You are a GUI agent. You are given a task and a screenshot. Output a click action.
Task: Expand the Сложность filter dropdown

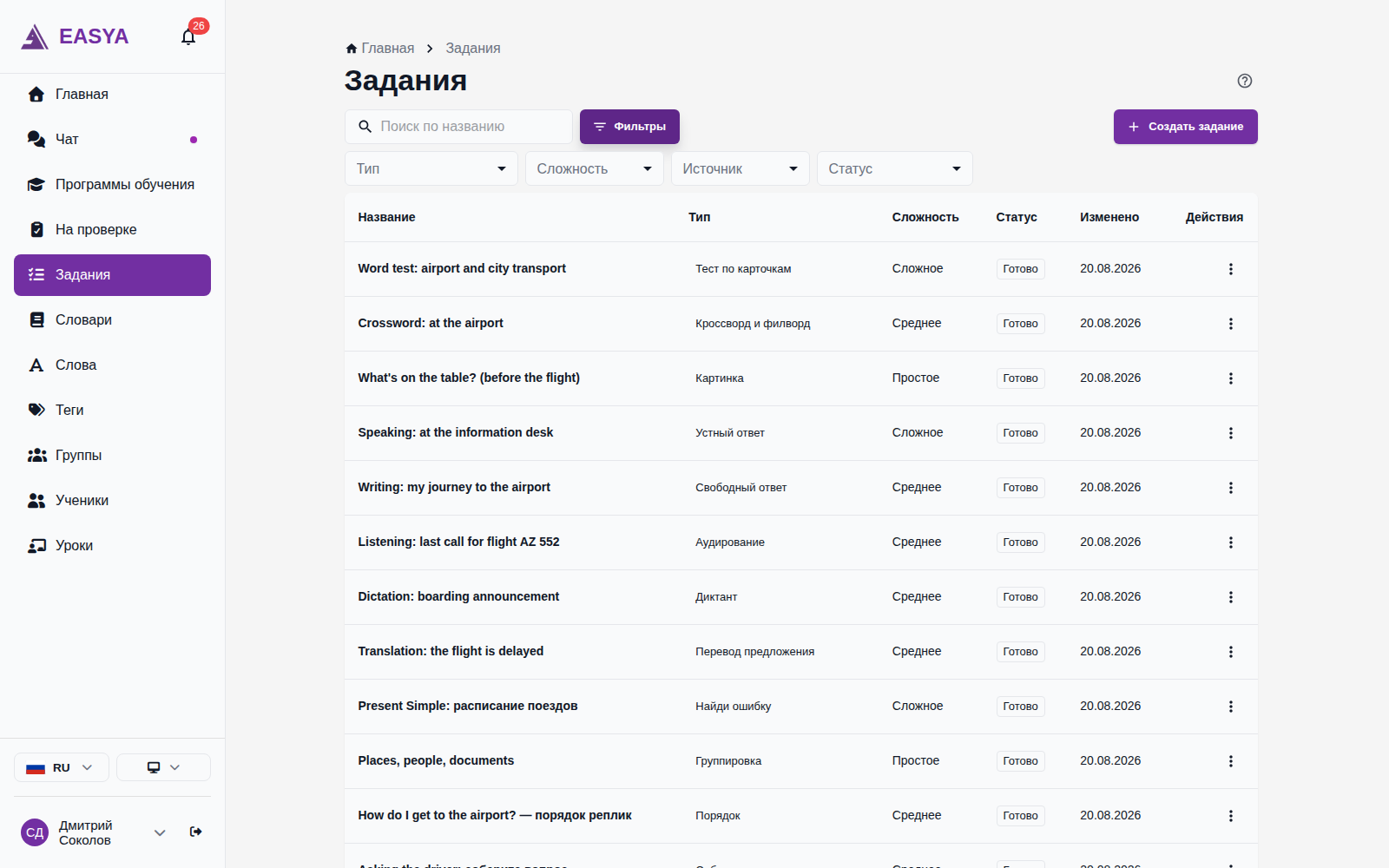point(595,168)
